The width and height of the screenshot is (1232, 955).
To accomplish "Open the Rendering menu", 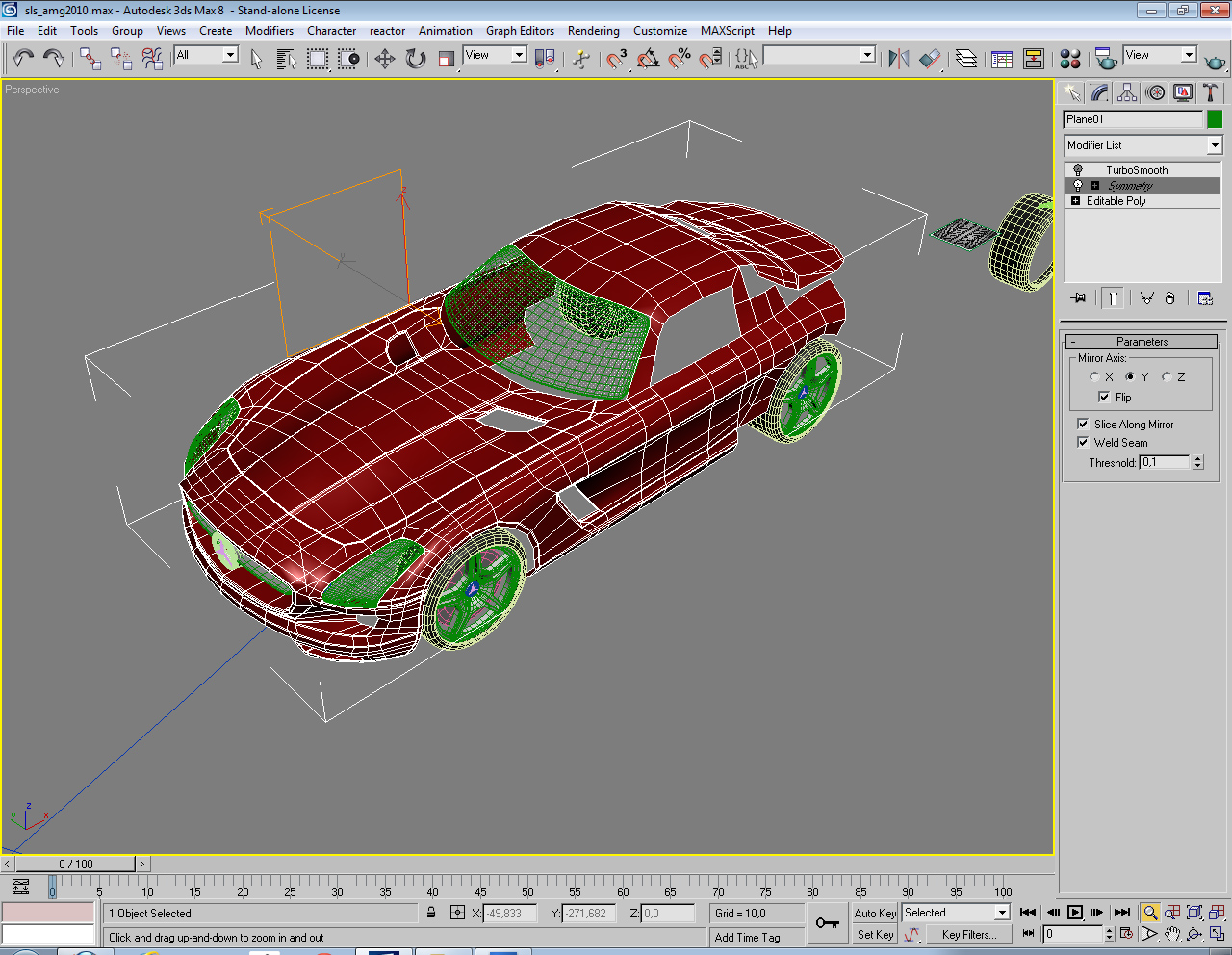I will coord(593,31).
